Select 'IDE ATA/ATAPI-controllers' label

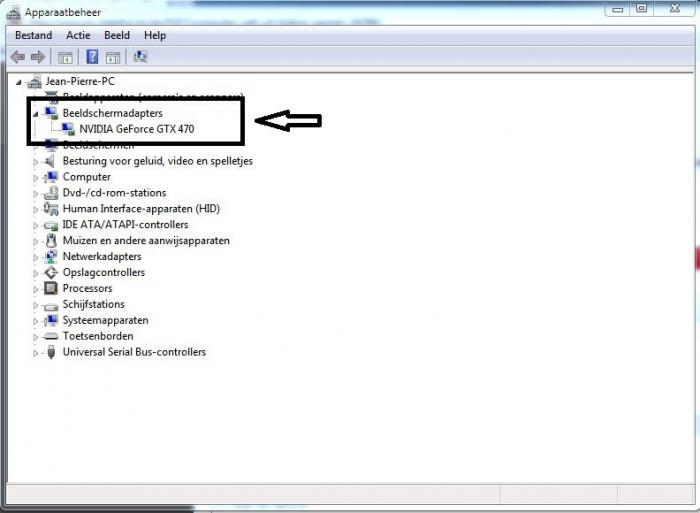coord(125,225)
